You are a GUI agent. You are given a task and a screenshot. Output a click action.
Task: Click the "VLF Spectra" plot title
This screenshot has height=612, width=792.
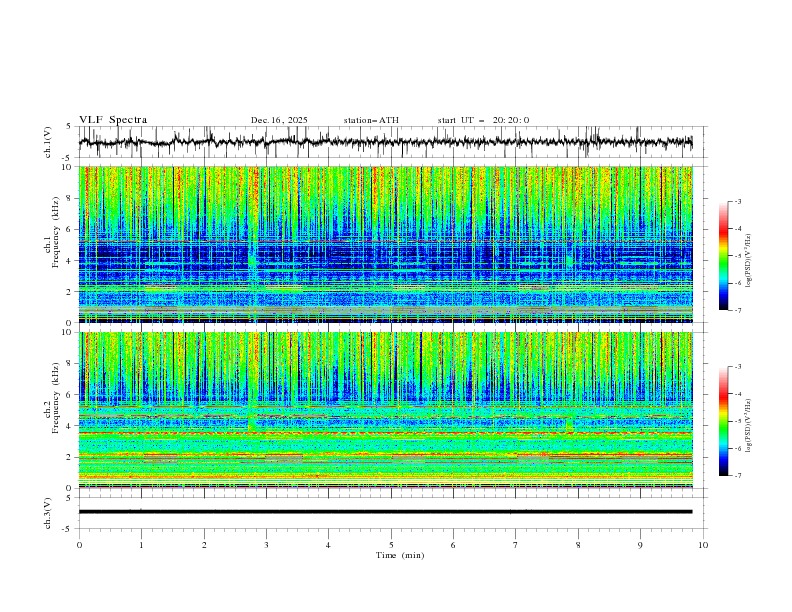113,120
